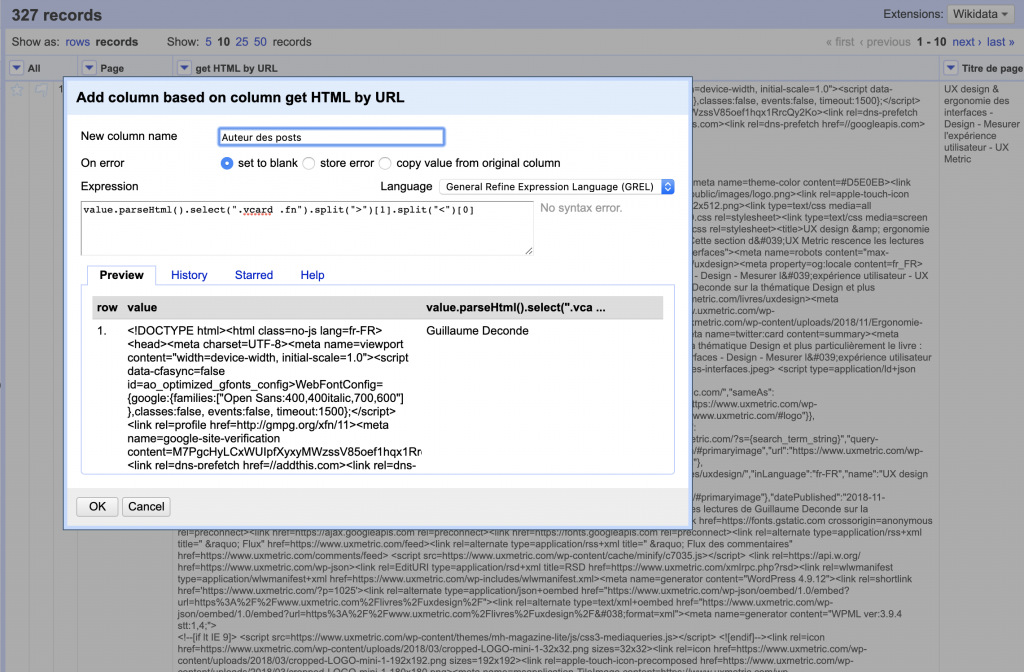Click the 'No syntax error.' message
The width and height of the screenshot is (1024, 672).
(581, 208)
